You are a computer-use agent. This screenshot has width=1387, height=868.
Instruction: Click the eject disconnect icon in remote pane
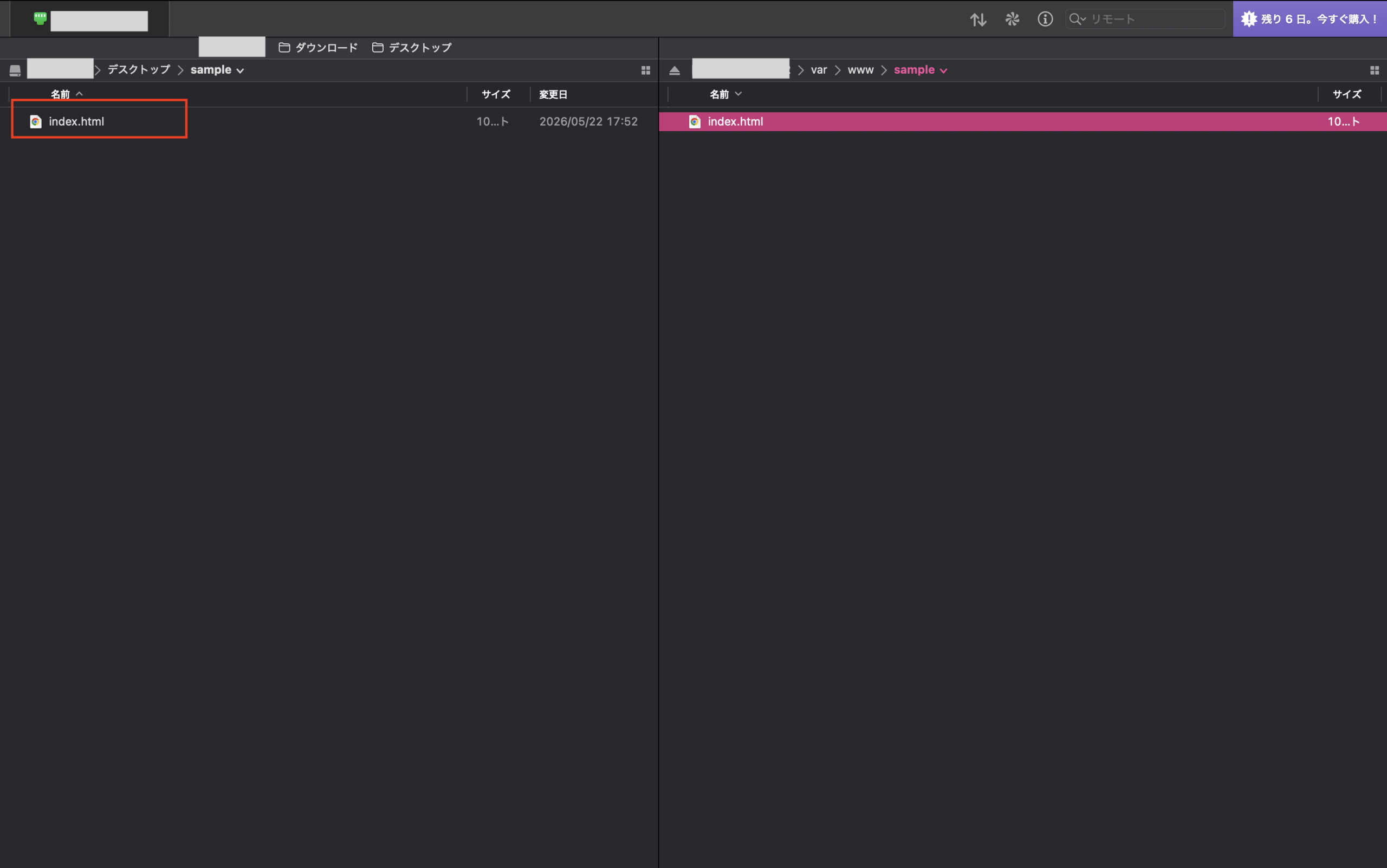(675, 70)
